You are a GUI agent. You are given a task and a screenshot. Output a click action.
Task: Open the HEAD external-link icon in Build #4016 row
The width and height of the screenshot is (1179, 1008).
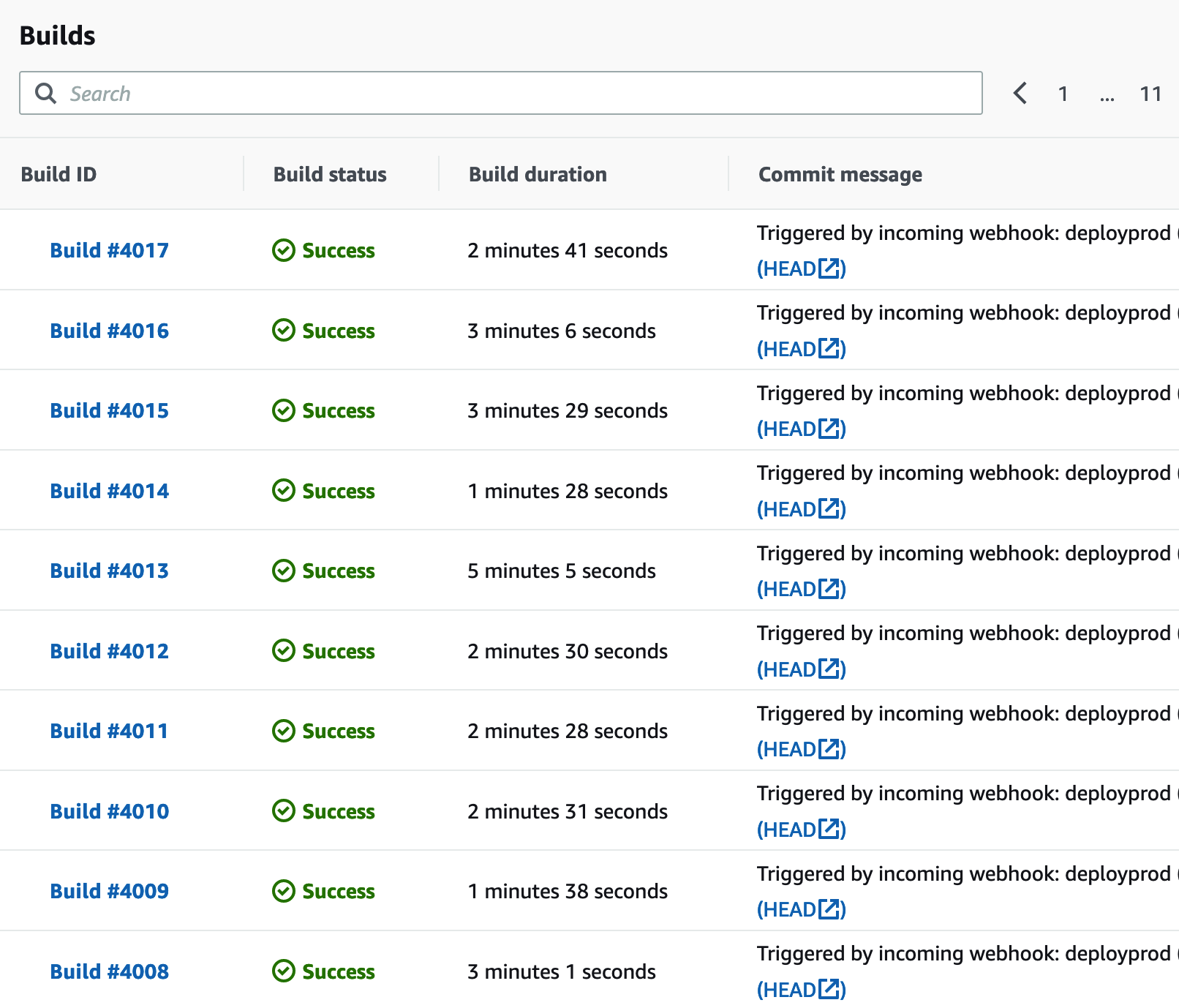828,348
